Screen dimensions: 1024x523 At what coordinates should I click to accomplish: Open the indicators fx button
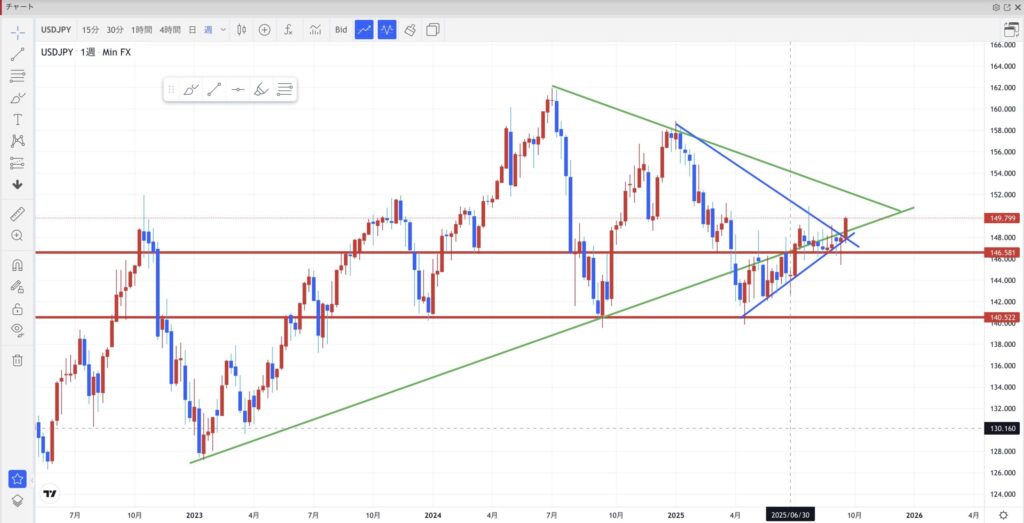[288, 30]
